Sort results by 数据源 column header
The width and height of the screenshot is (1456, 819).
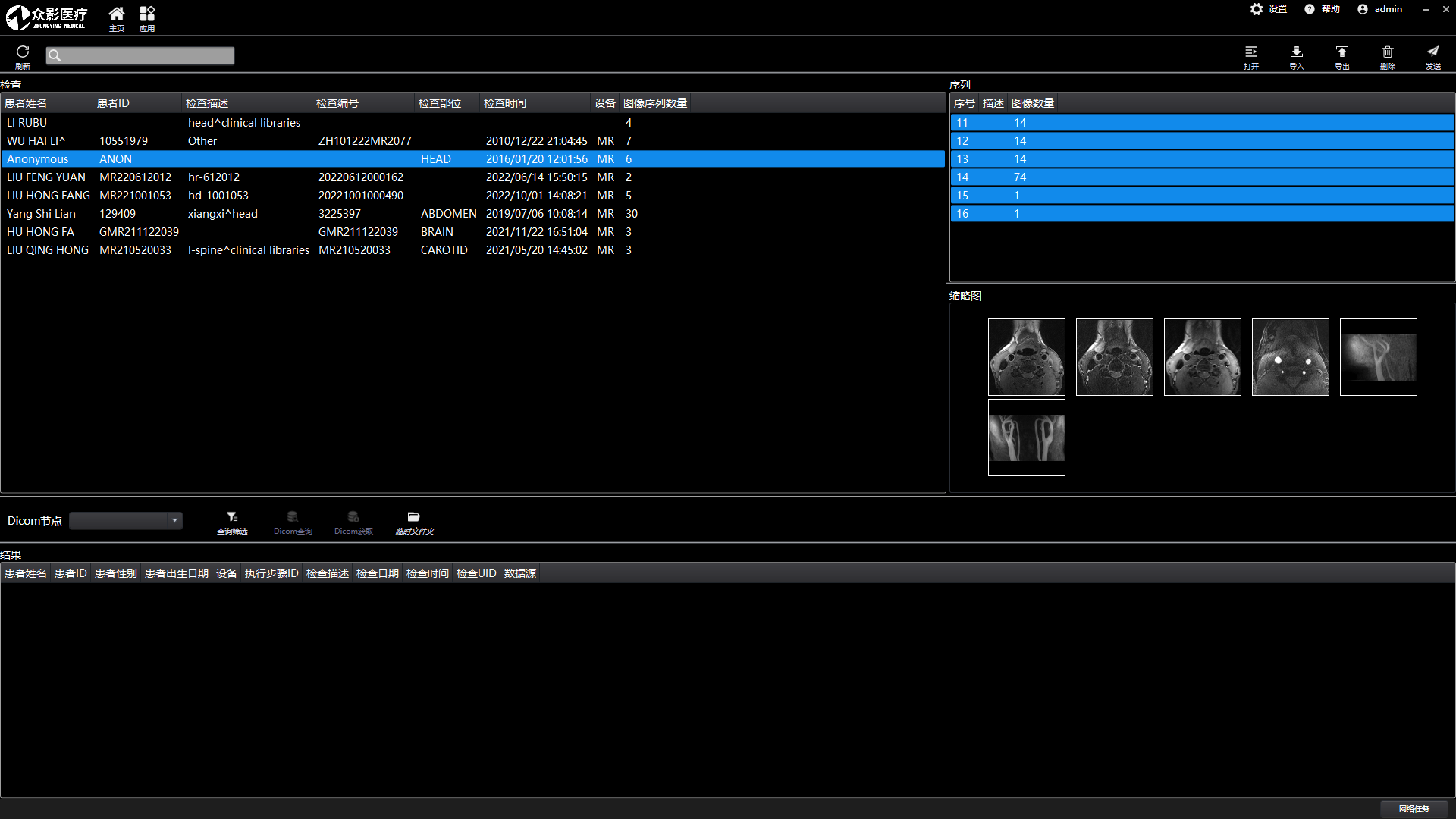520,573
